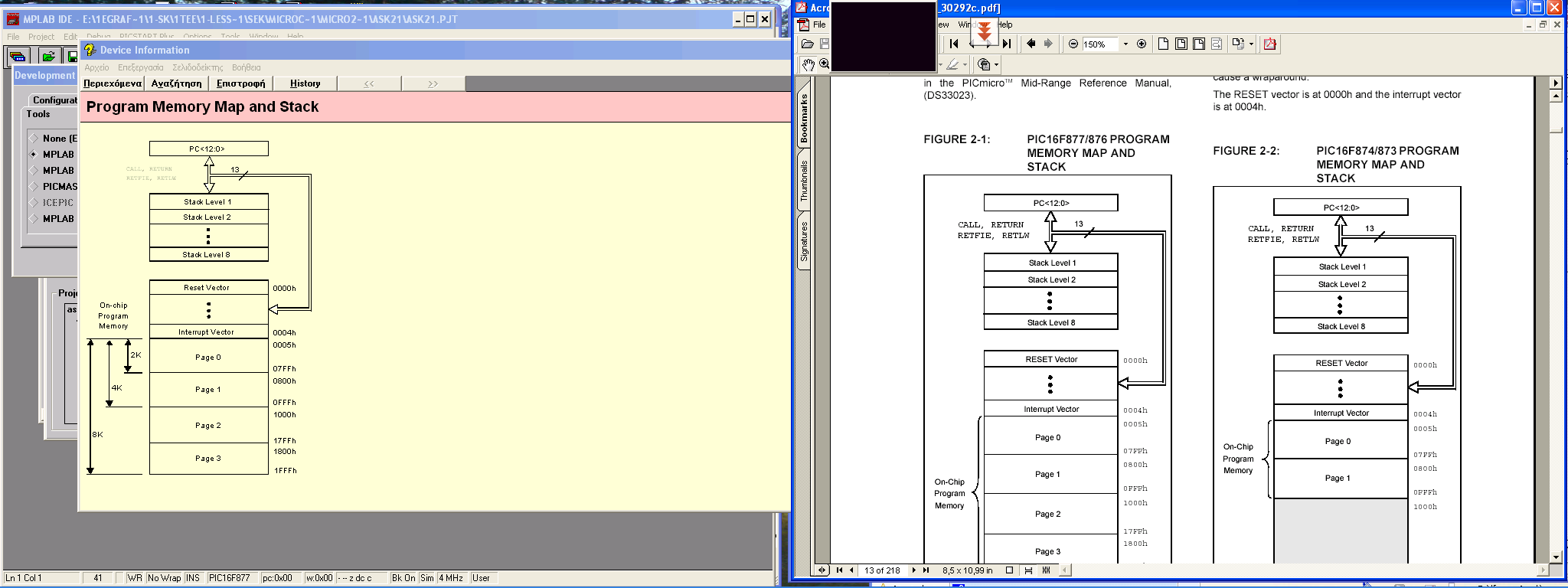This screenshot has width=1568, height=588.
Task: Click the Αναζήτηση button
Action: (177, 83)
